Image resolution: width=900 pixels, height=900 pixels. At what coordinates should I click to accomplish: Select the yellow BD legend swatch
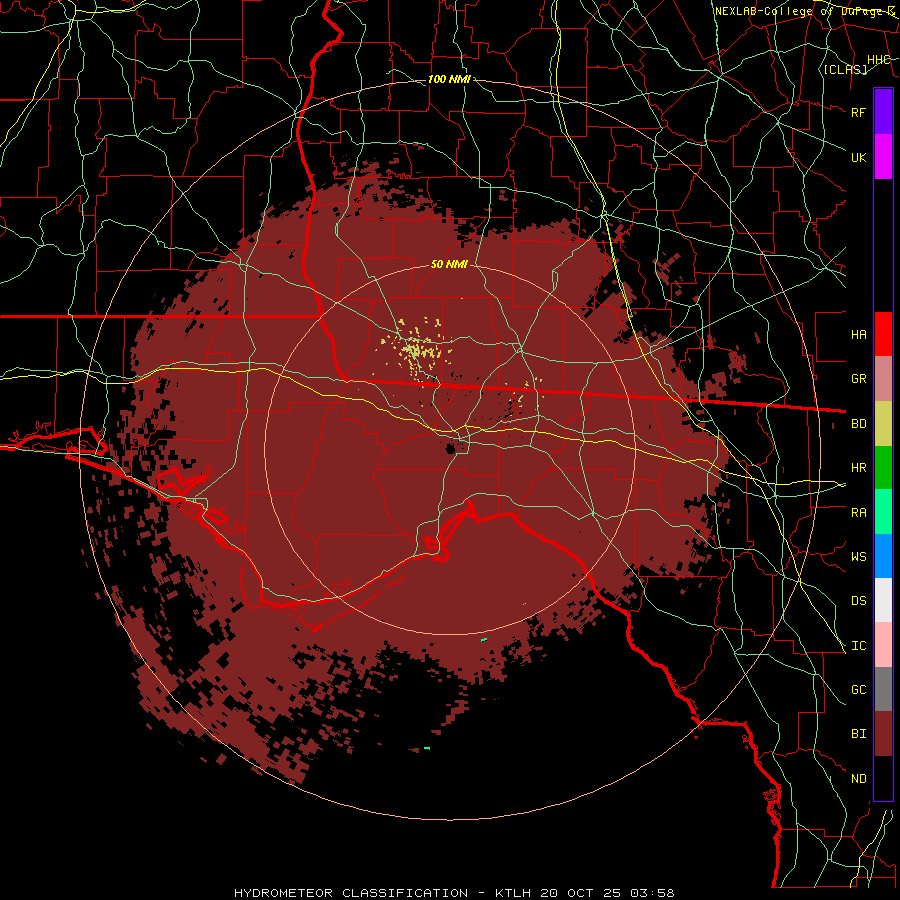click(883, 423)
